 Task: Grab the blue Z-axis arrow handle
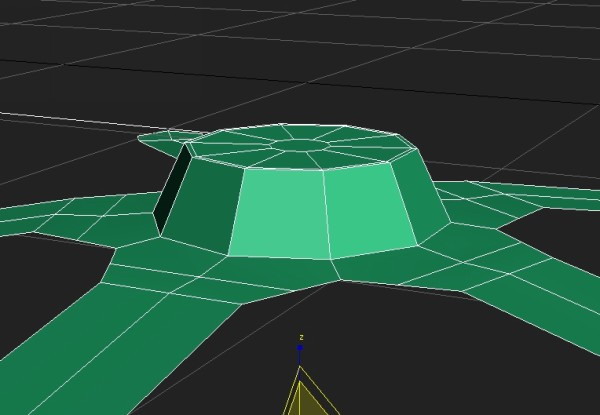click(x=299, y=350)
